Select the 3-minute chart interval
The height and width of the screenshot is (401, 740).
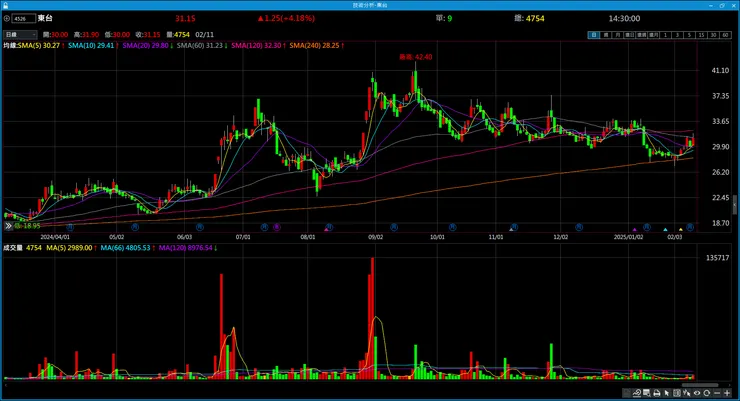pyautogui.click(x=677, y=35)
